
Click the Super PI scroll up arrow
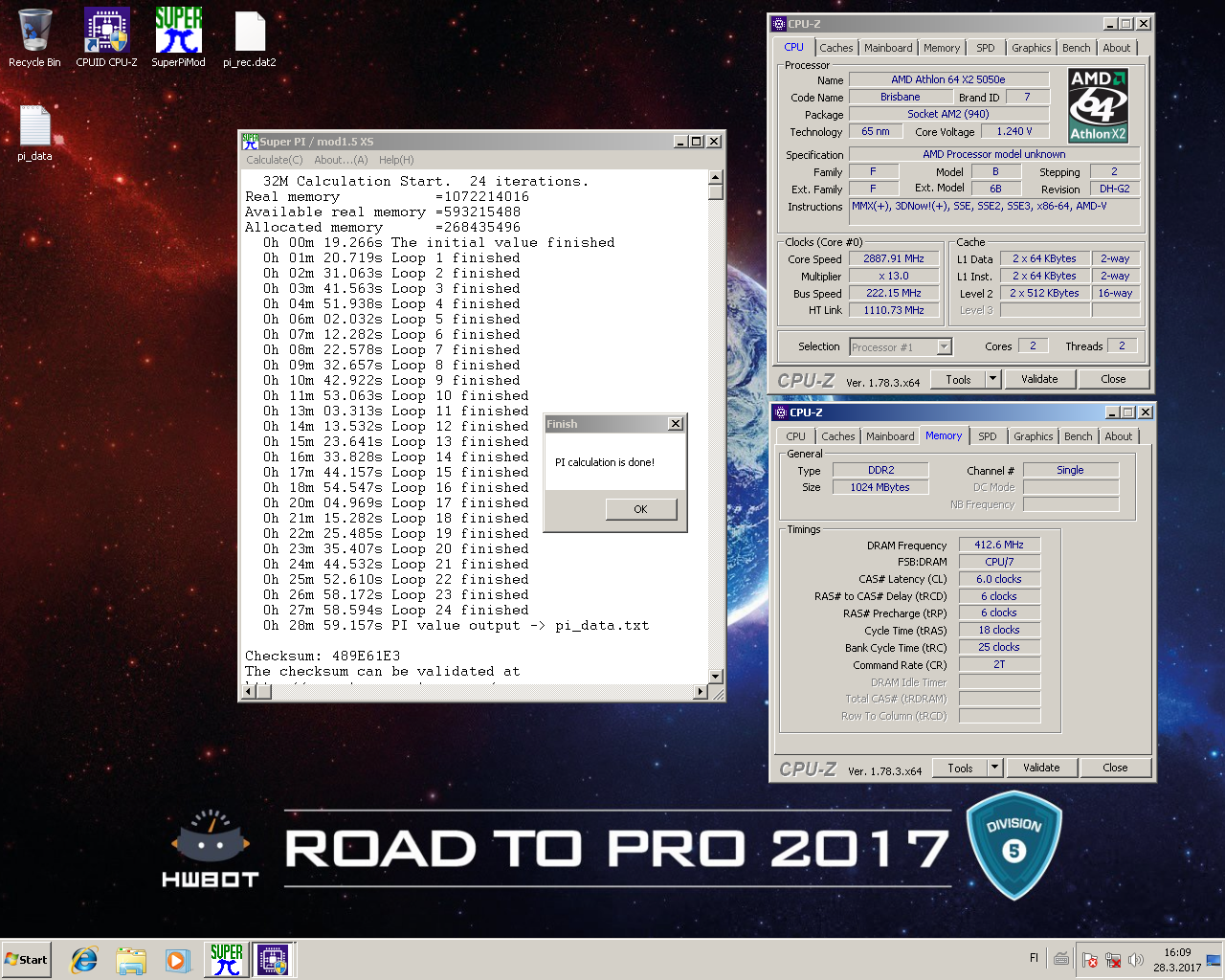(x=715, y=178)
